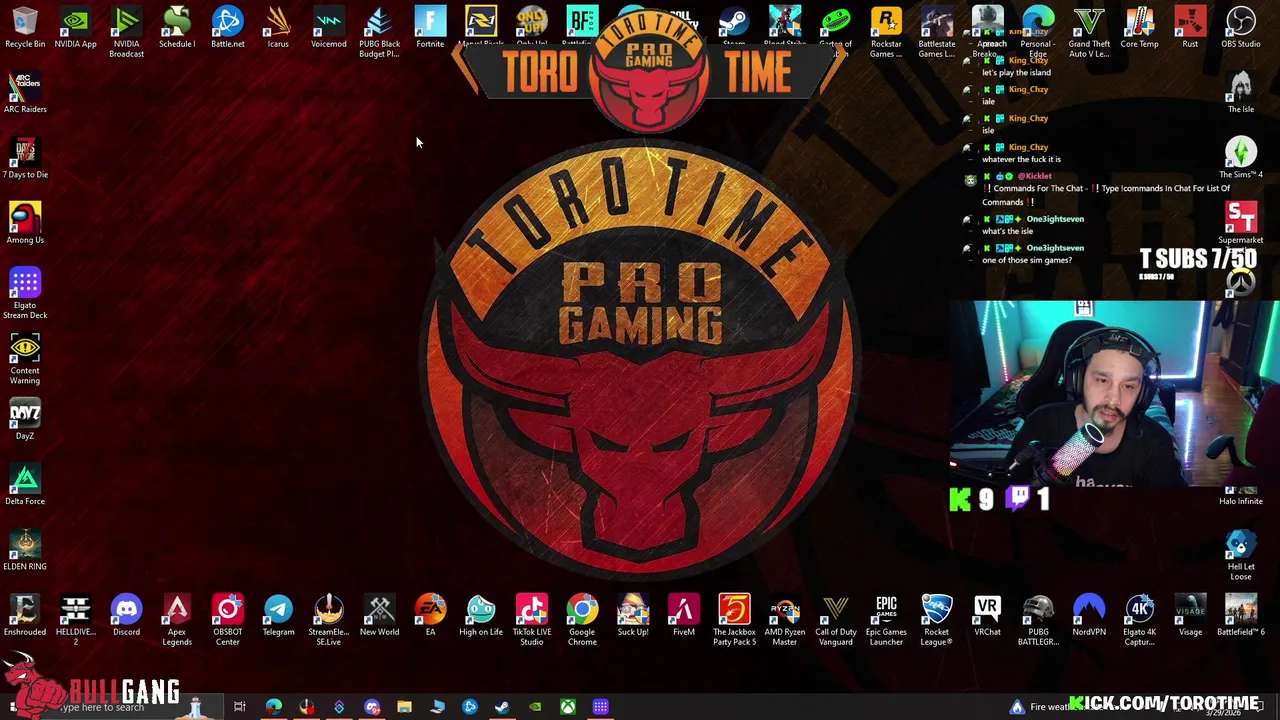This screenshot has height=720, width=1280.
Task: Select the Personal Edge desktop shortcut
Action: point(1038,32)
